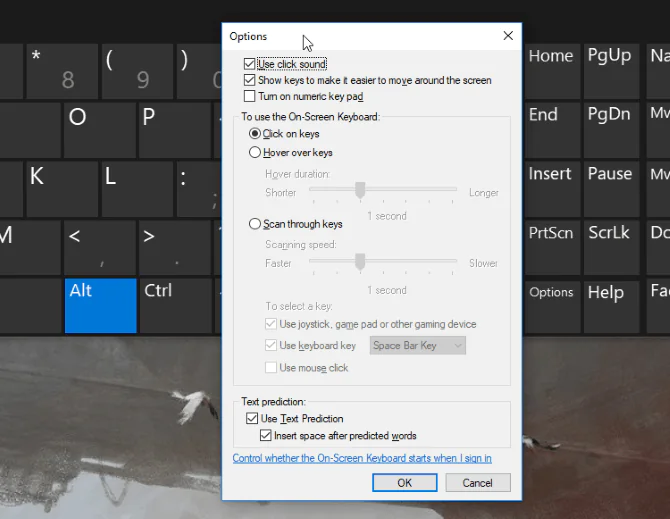Toggle Use joystick, game pad checkbox

click(271, 324)
